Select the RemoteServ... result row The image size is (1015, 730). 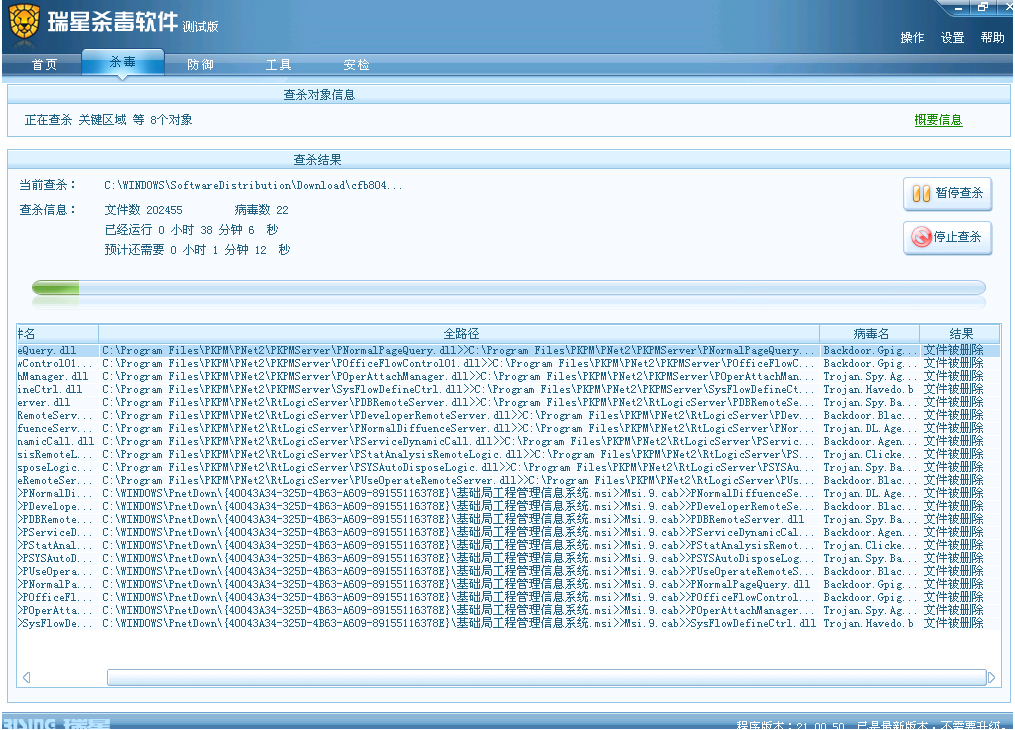point(509,415)
